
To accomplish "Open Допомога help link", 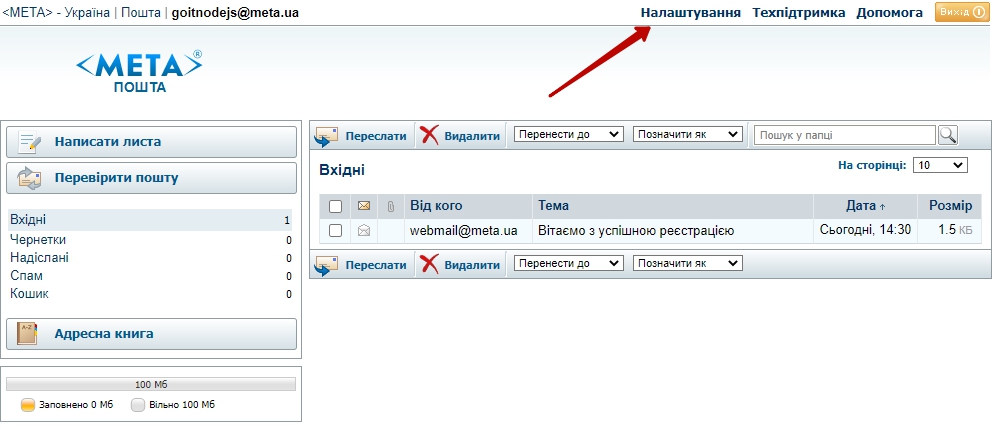I will (x=890, y=13).
